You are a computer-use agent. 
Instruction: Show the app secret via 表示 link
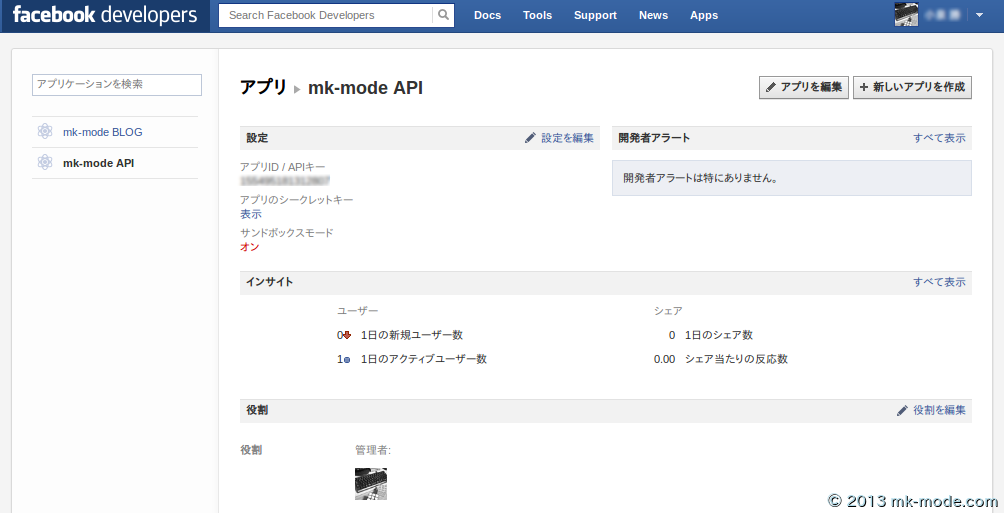(251, 214)
